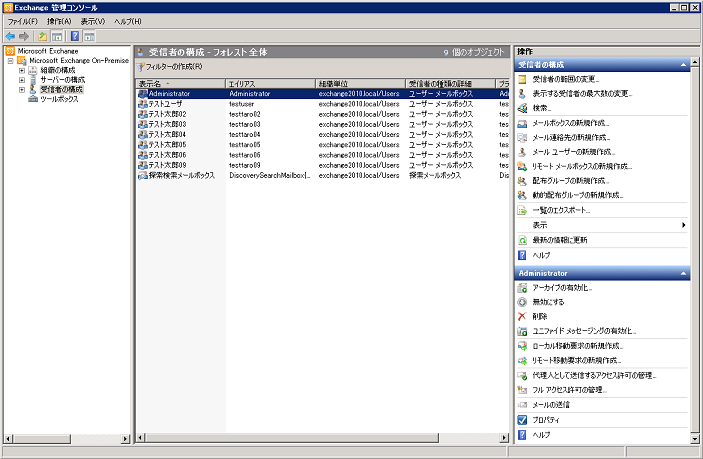Screen dimensions: 703x459
Task: Click the action pane scrollbar up arrow
Action: tap(695, 61)
